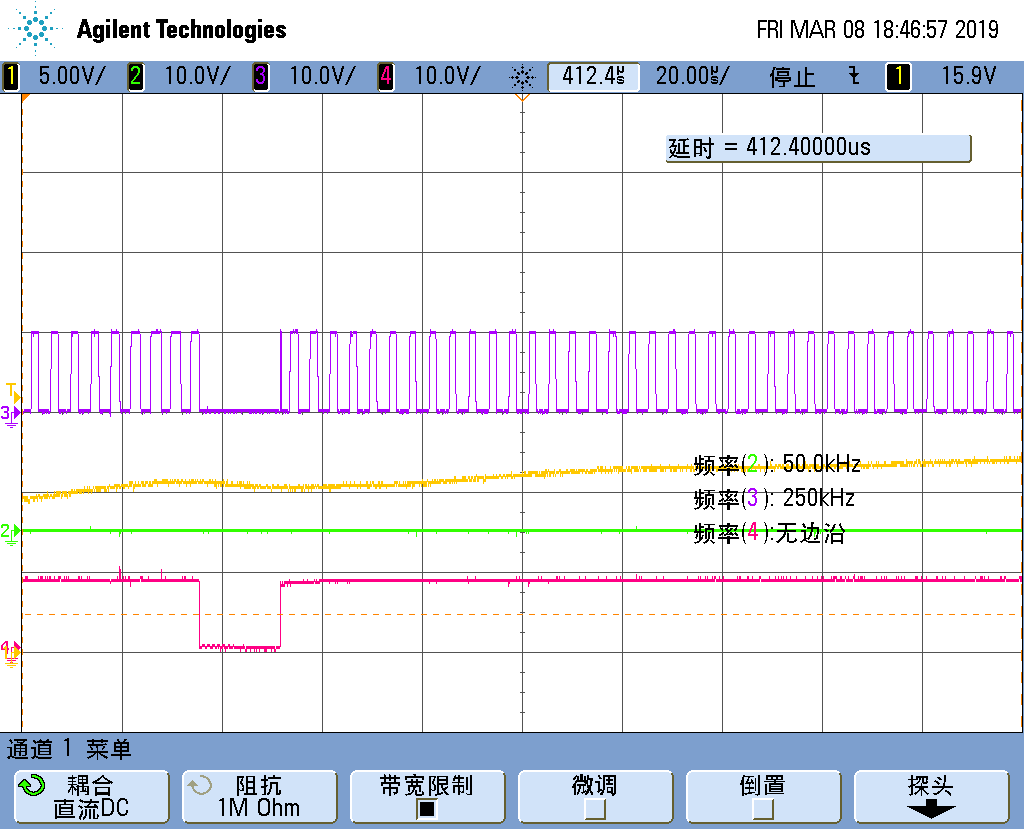This screenshot has width=1024, height=829.
Task: Click the orange dashed trigger level line
Action: 522,614
